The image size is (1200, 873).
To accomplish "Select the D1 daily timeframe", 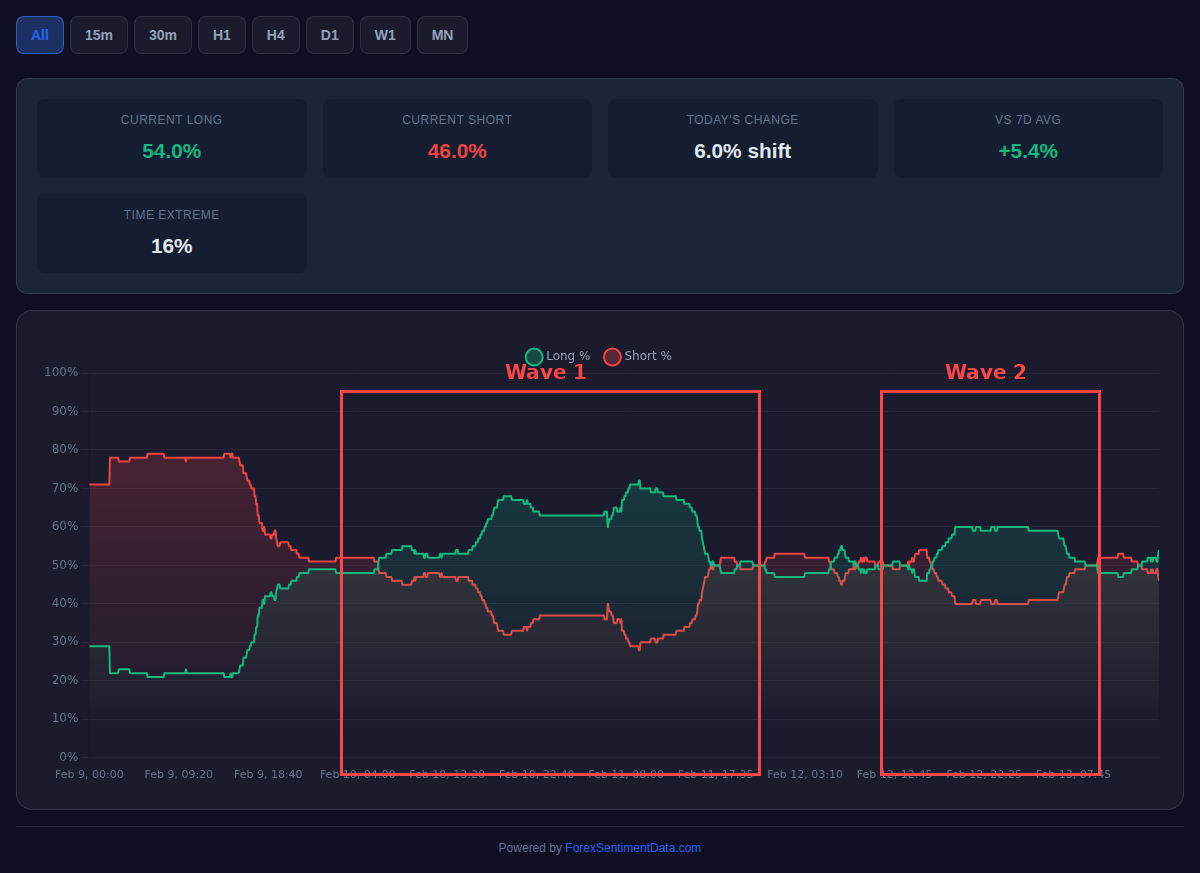I will (x=329, y=34).
